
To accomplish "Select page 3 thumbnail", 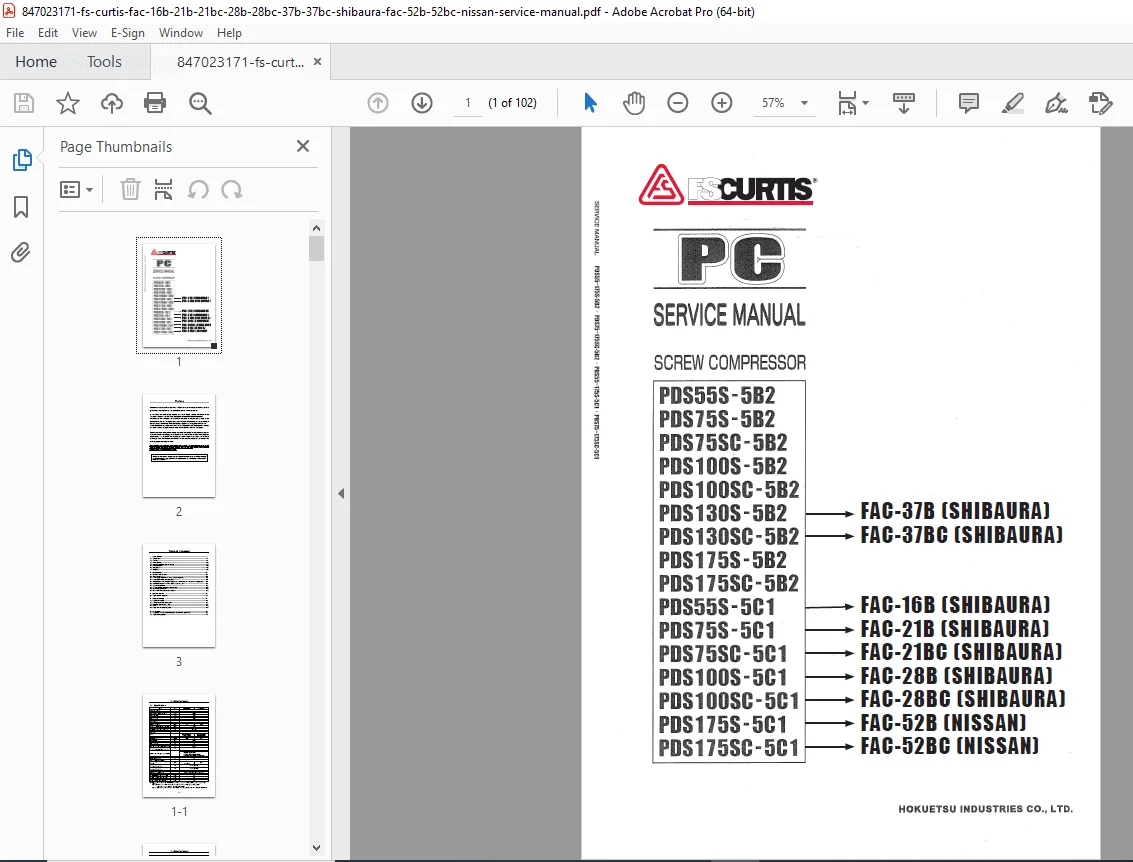I will pos(179,596).
